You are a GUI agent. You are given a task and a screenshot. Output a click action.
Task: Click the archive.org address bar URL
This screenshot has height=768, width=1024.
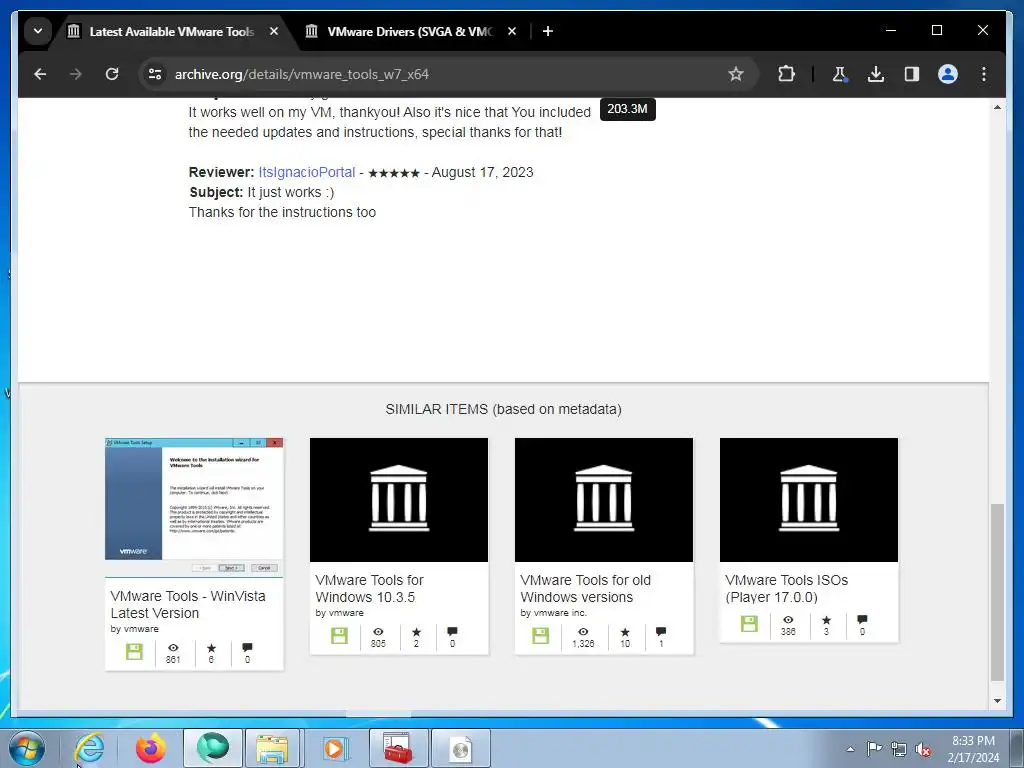click(x=302, y=74)
